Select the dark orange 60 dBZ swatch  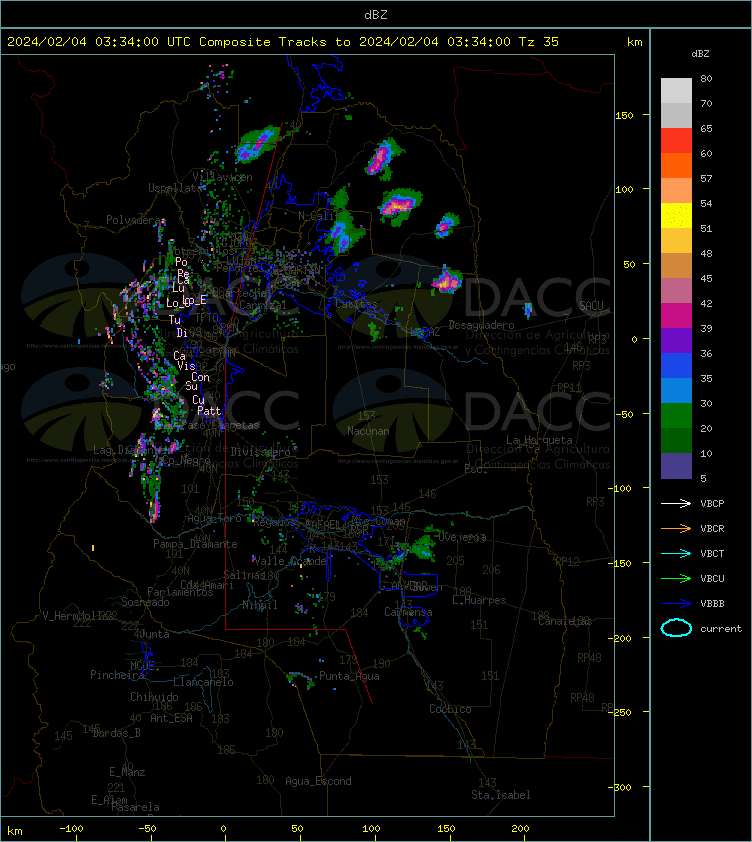click(x=676, y=165)
